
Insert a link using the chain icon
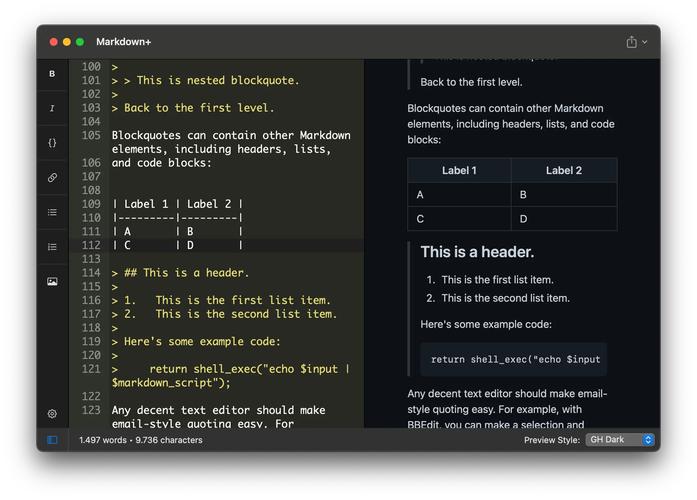tap(52, 178)
